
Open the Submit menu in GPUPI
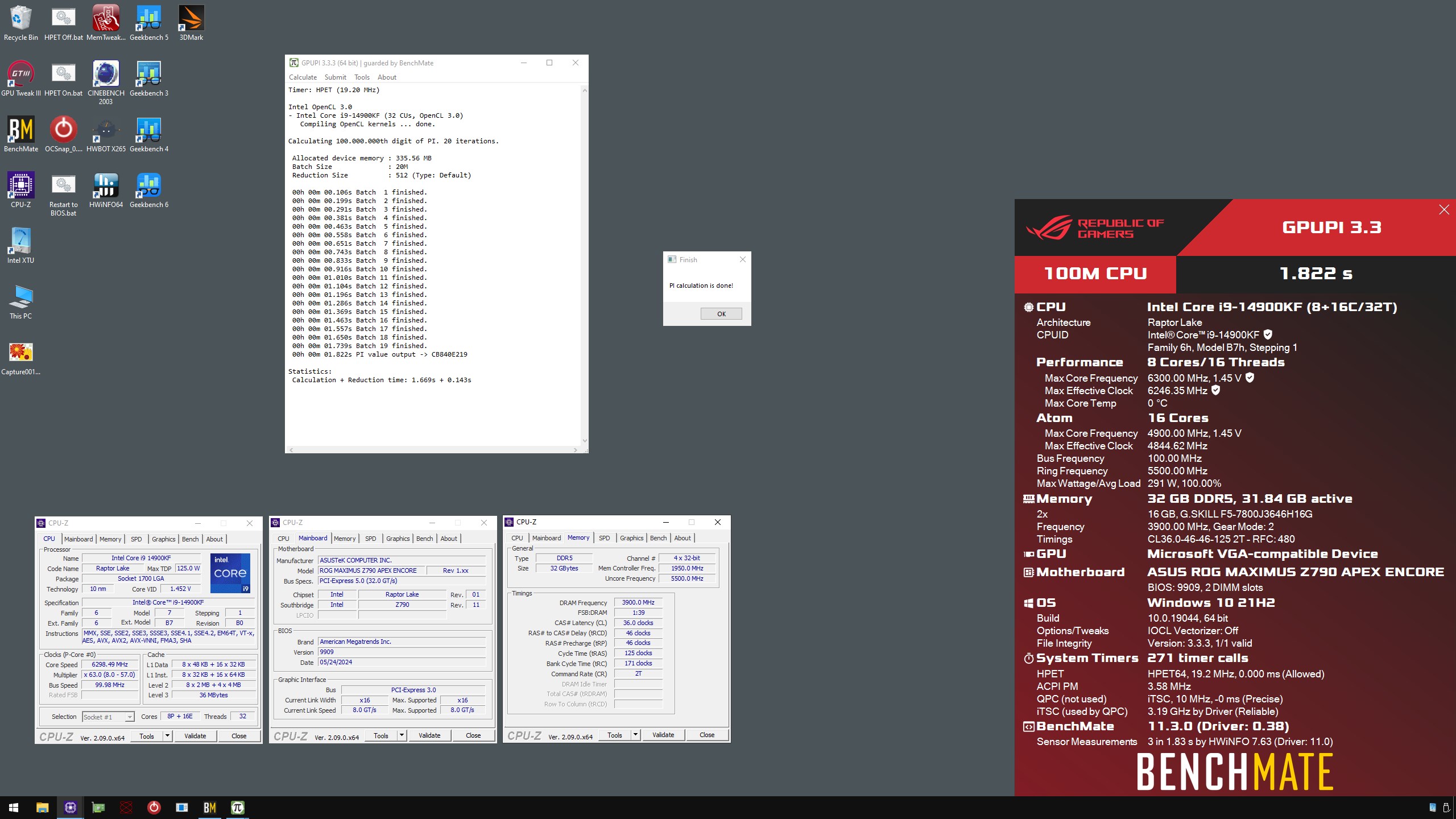coord(335,77)
